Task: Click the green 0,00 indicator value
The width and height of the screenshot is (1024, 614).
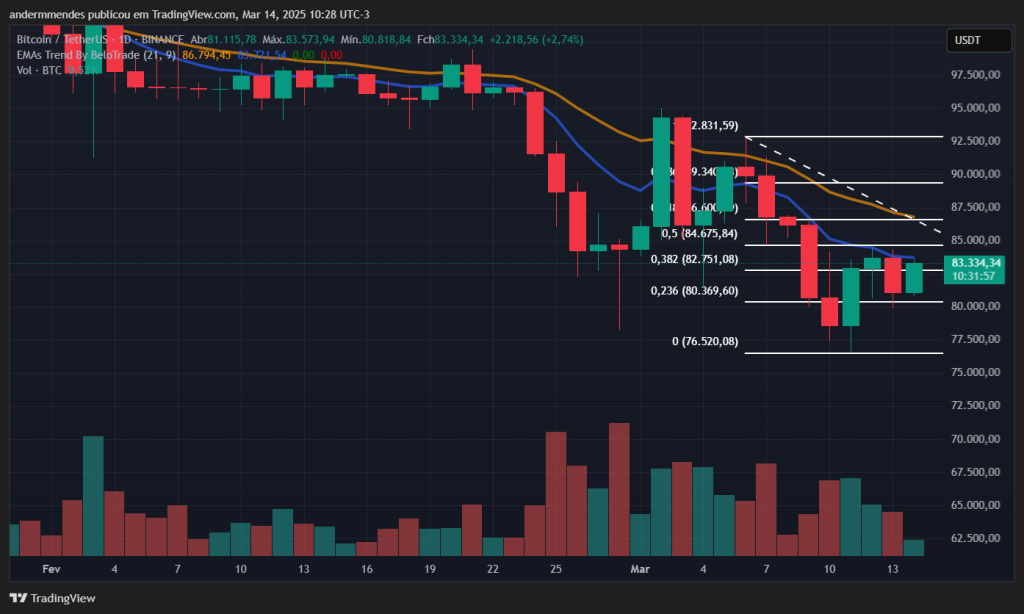Action: click(303, 55)
